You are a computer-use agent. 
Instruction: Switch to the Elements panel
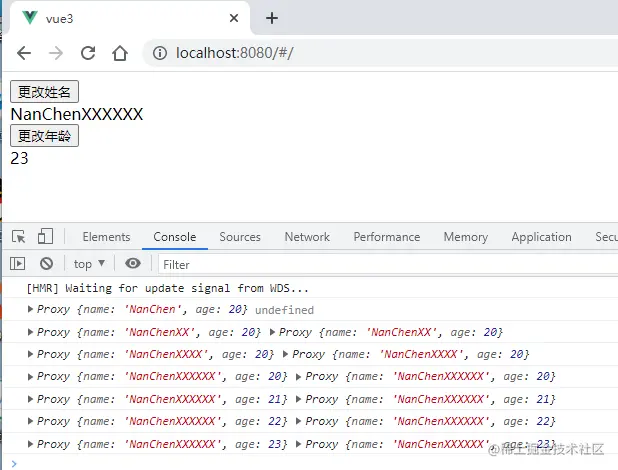pyautogui.click(x=106, y=237)
